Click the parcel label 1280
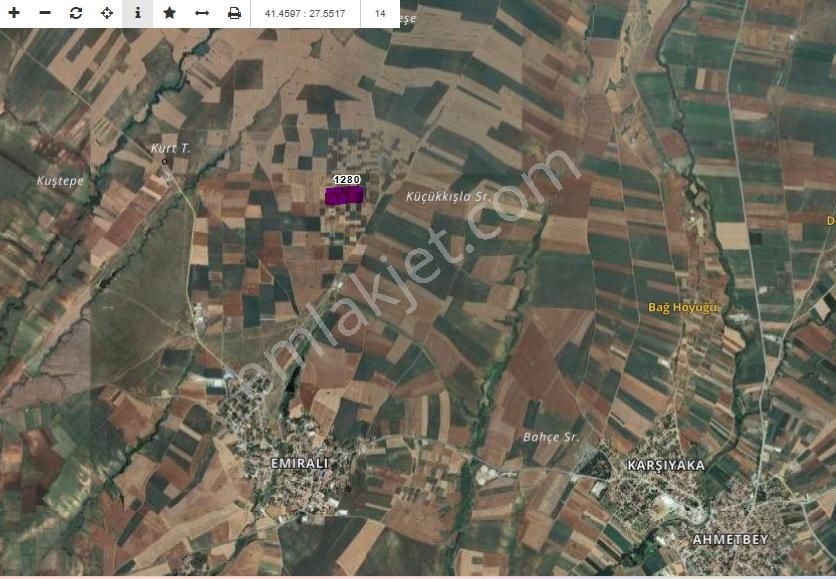 (347, 180)
